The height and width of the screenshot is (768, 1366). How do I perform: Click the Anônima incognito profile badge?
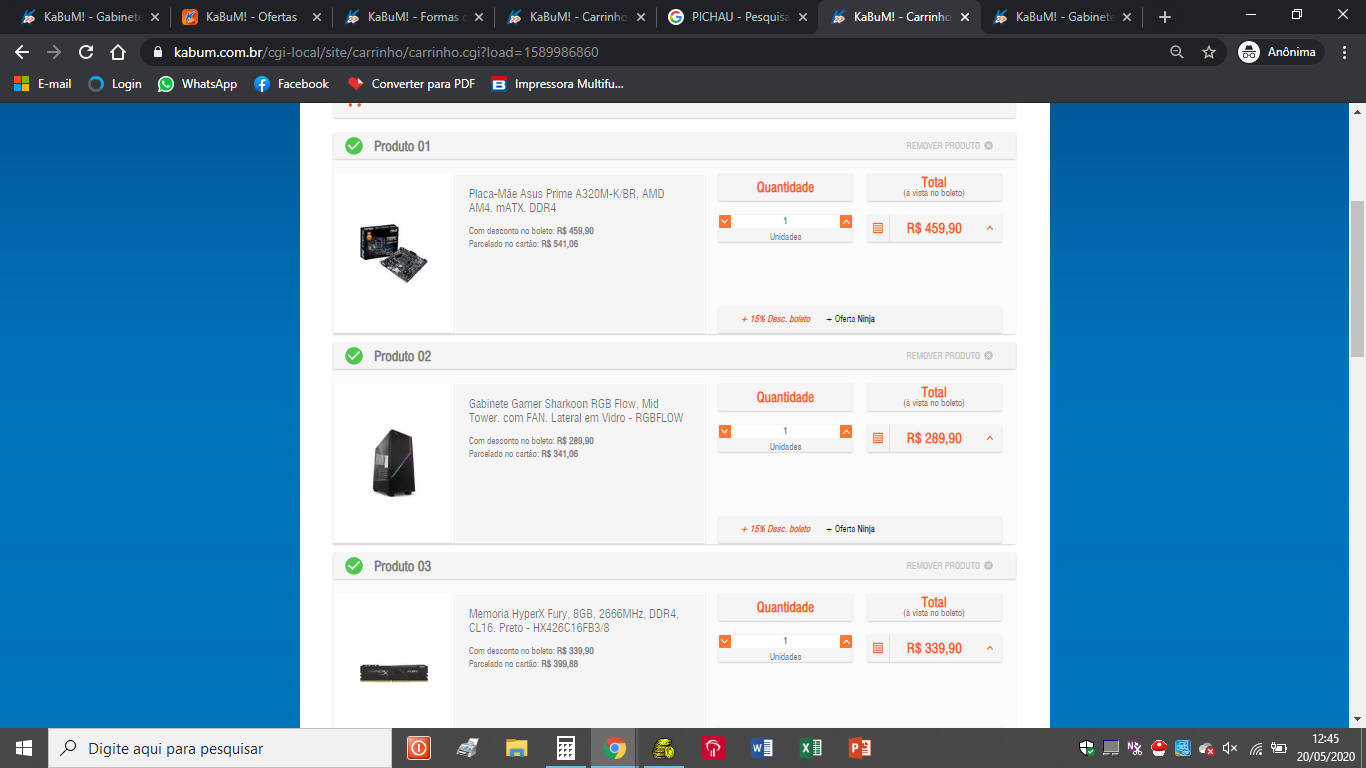tap(1280, 52)
